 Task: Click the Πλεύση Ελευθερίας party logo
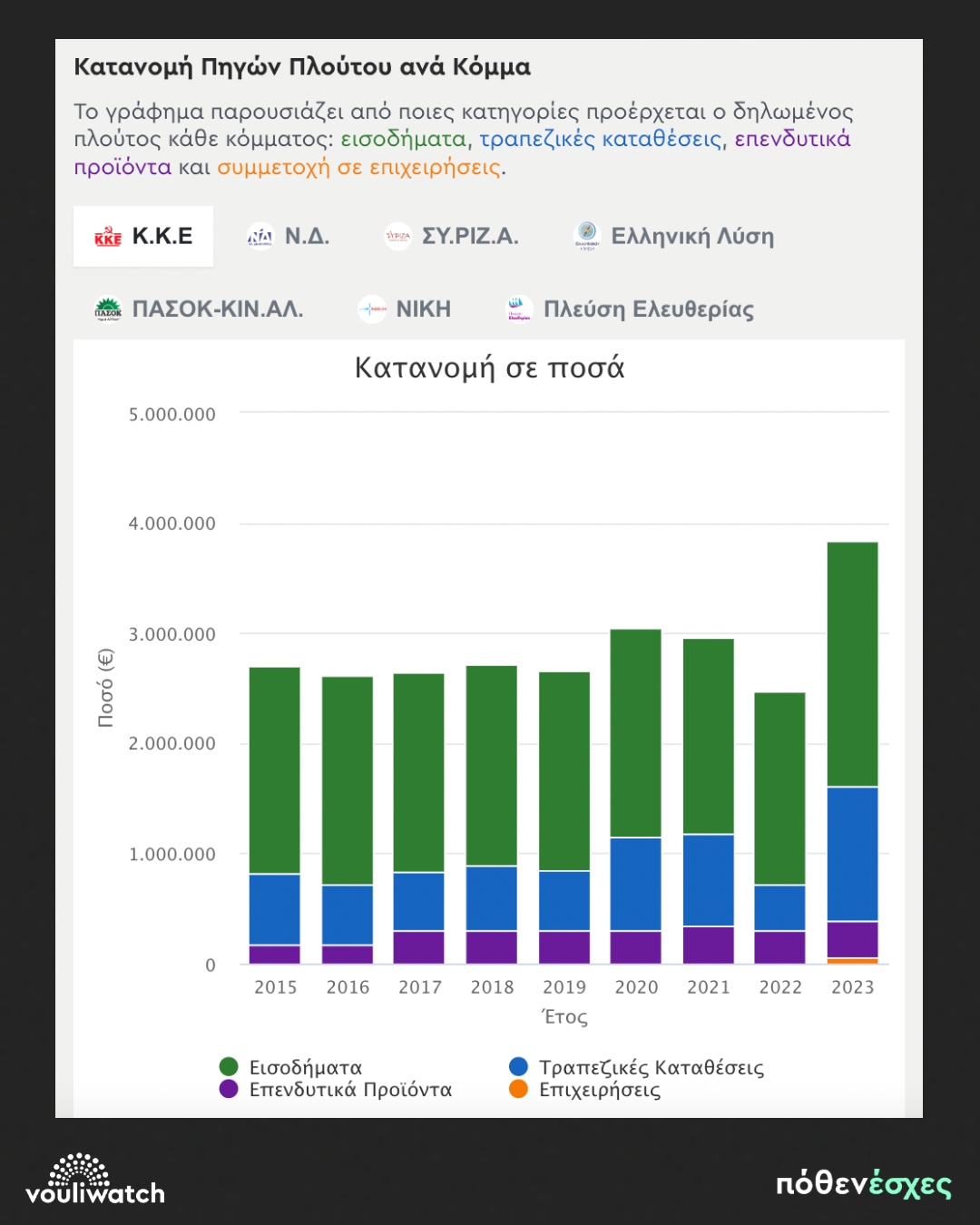point(519,309)
